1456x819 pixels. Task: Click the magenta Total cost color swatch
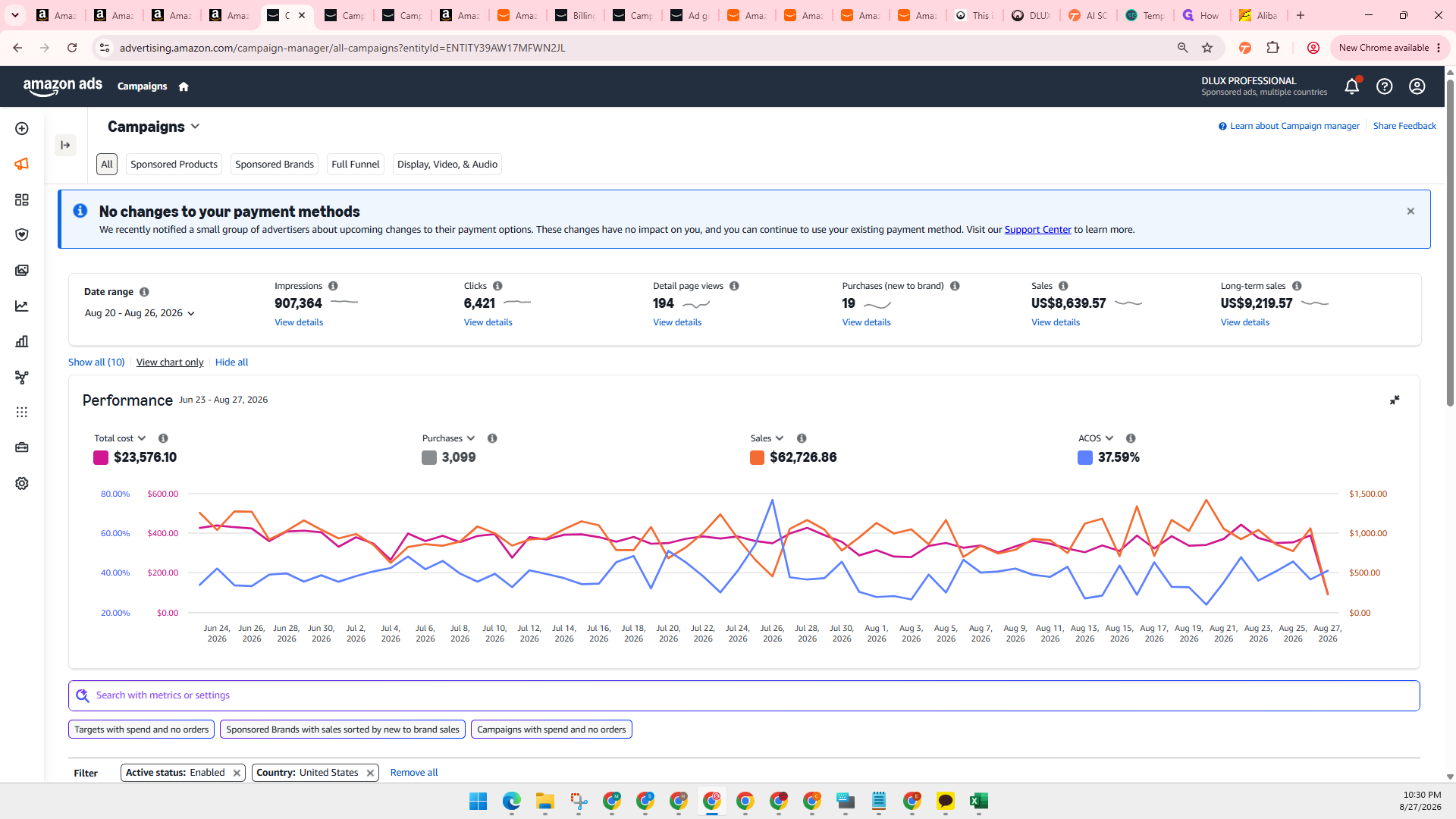(x=101, y=458)
